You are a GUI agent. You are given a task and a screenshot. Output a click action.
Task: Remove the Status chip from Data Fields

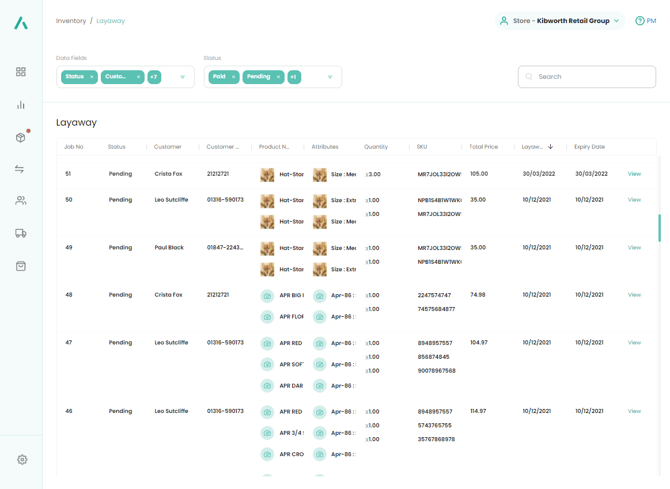[92, 77]
